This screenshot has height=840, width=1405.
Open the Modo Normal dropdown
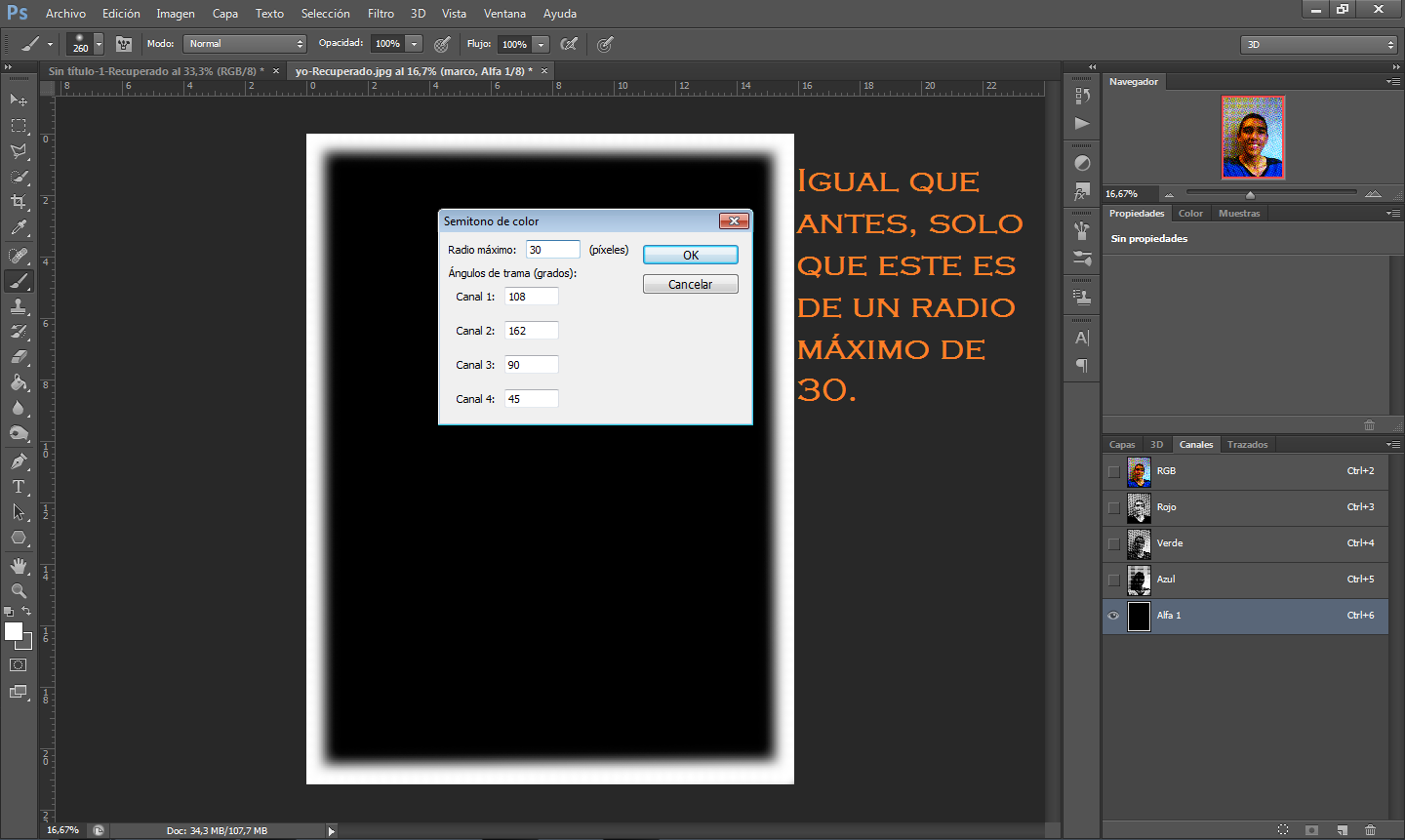pyautogui.click(x=246, y=44)
